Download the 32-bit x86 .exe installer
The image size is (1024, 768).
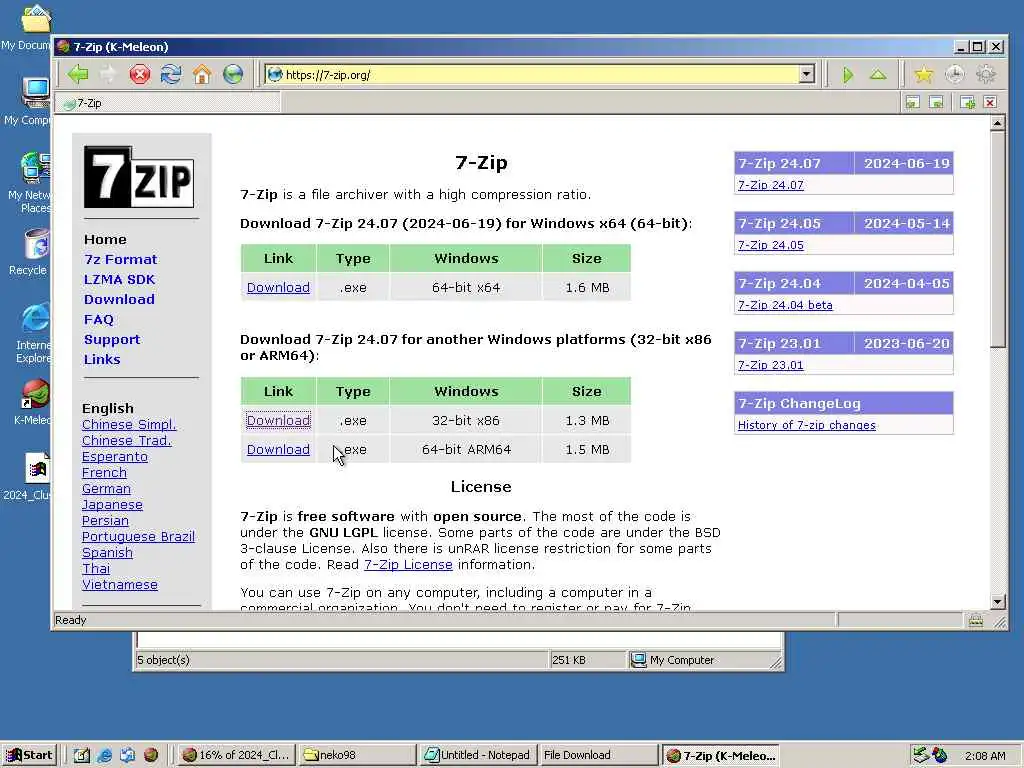coord(278,421)
